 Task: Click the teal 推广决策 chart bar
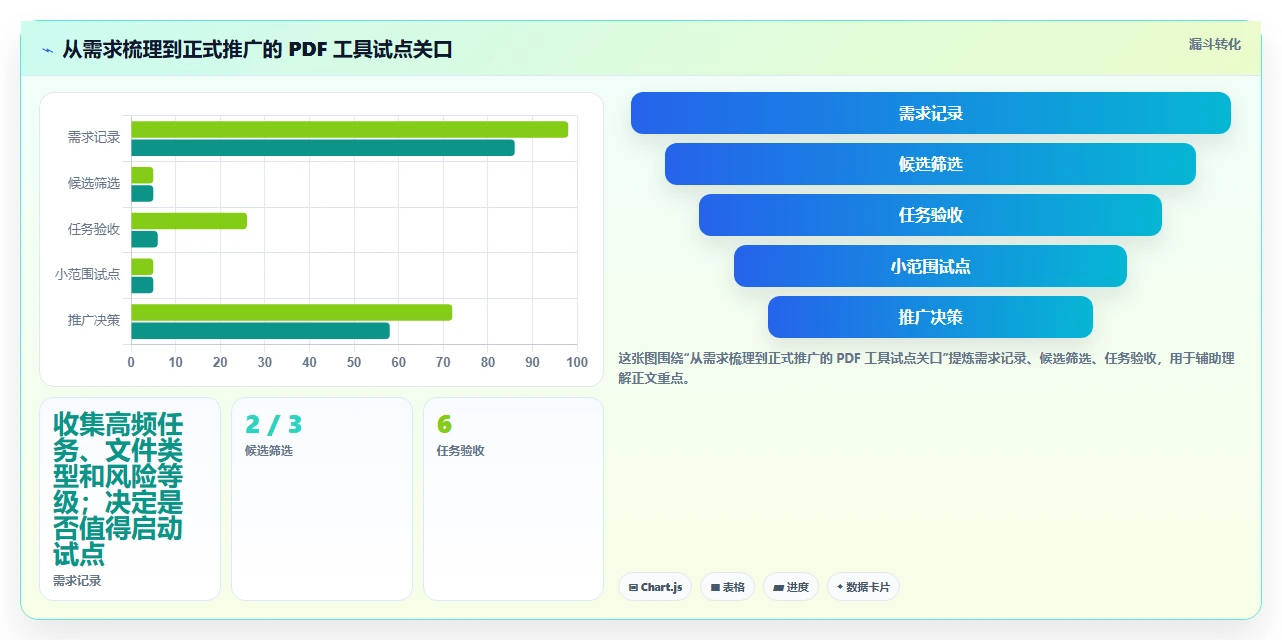pyautogui.click(x=260, y=331)
